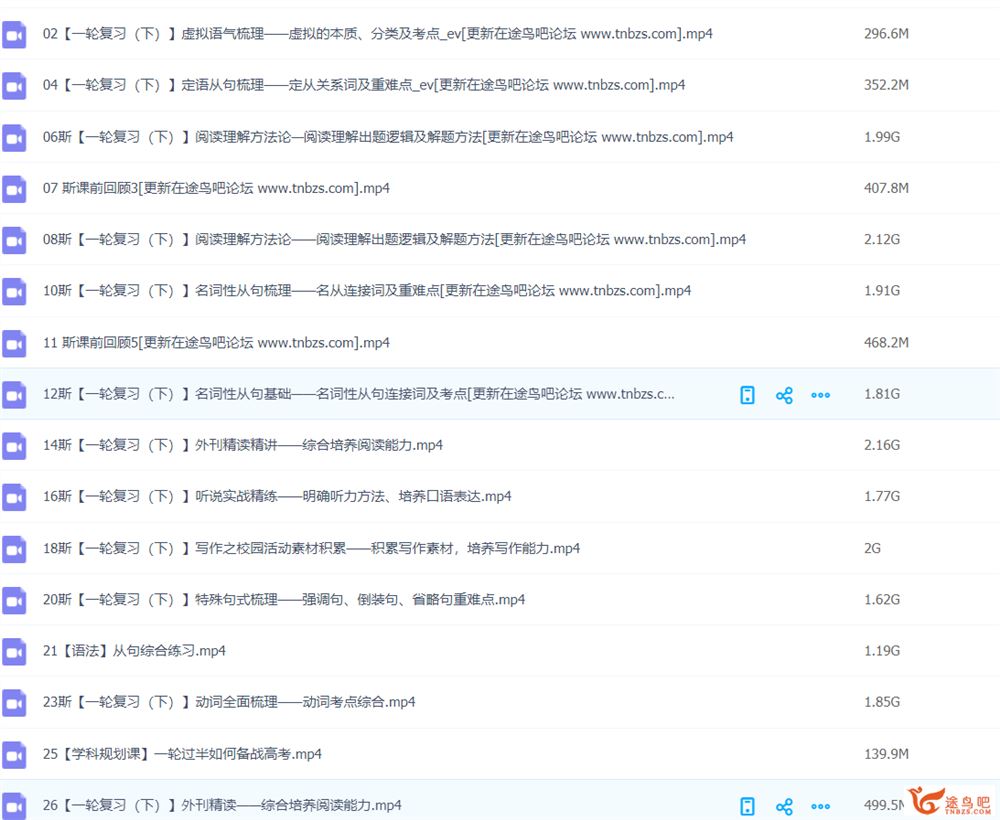
Task: Open file 23斯 动词全面梳理 mp4
Action: coord(229,702)
